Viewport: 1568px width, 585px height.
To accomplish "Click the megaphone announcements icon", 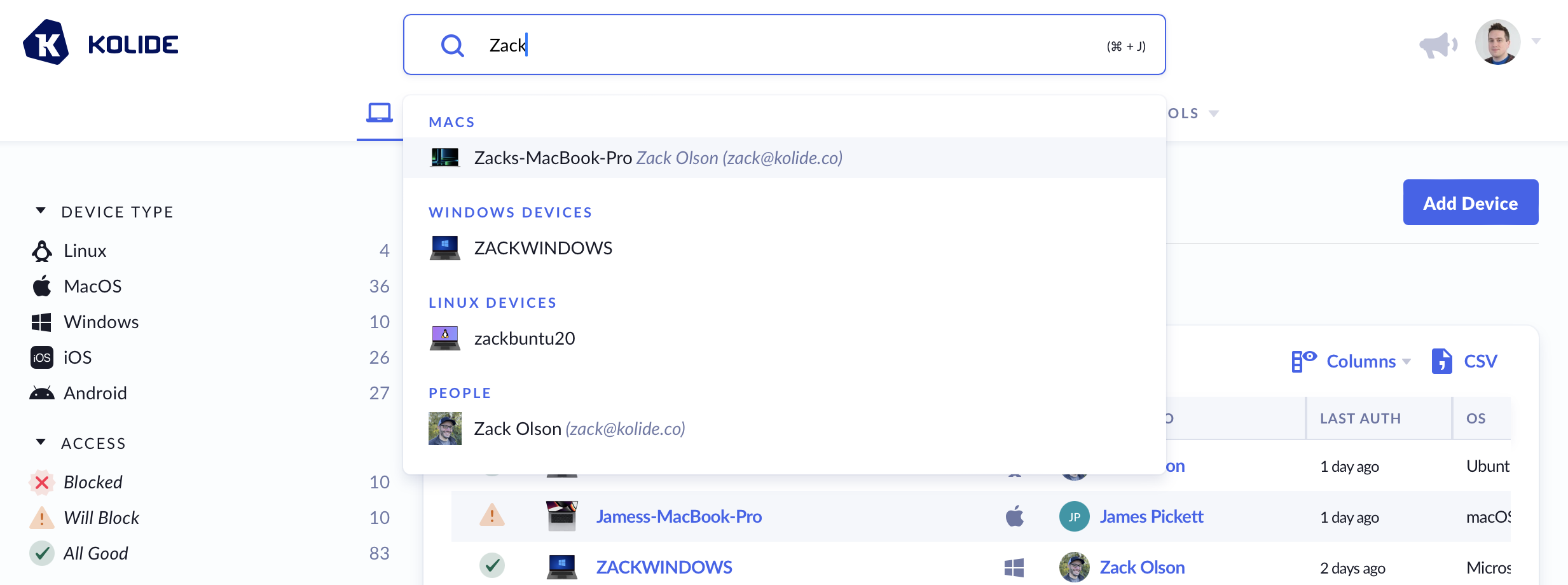I will pos(1437,45).
